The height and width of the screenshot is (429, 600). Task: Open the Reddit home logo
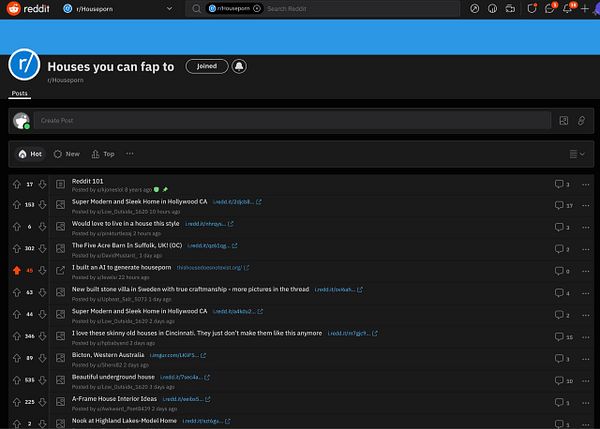28,8
